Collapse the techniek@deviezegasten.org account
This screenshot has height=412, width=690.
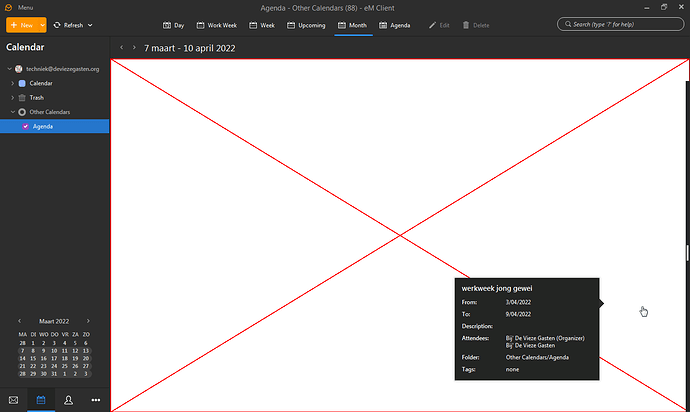[9, 69]
